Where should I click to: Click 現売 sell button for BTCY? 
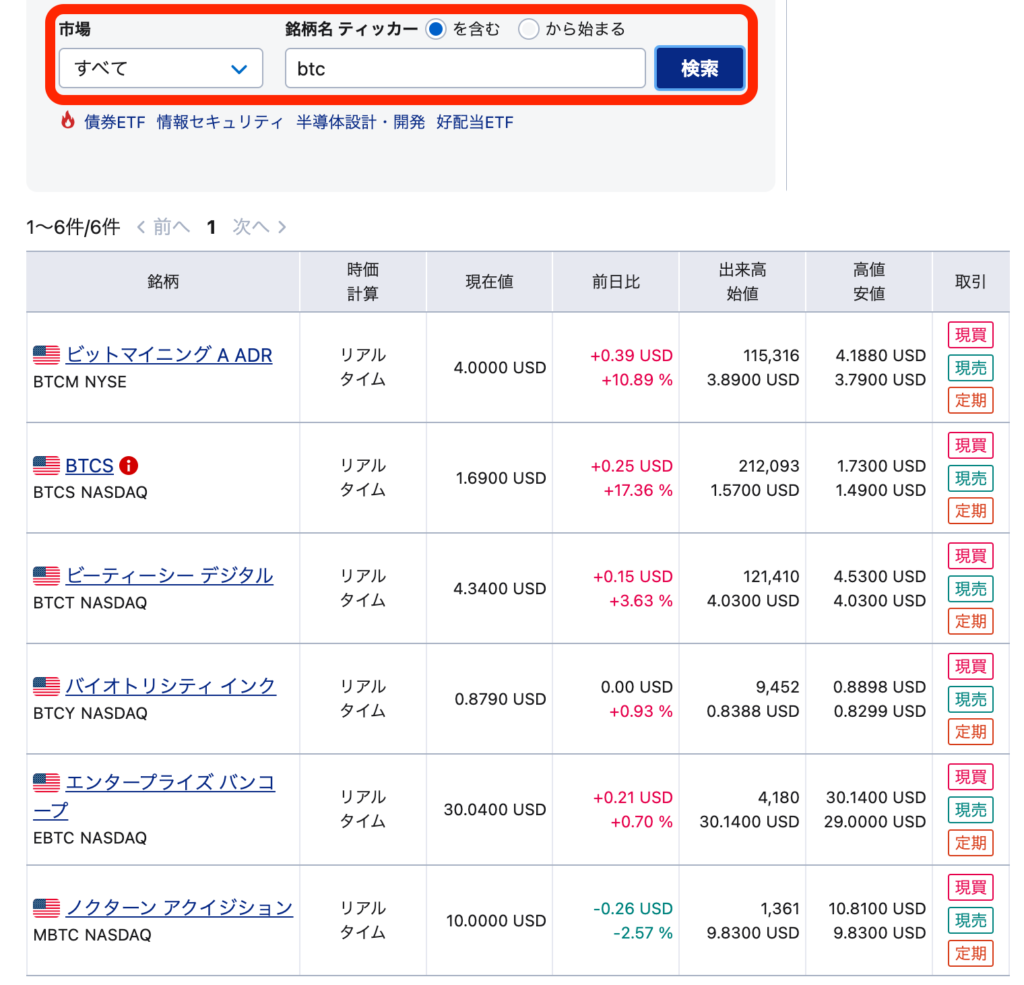970,699
